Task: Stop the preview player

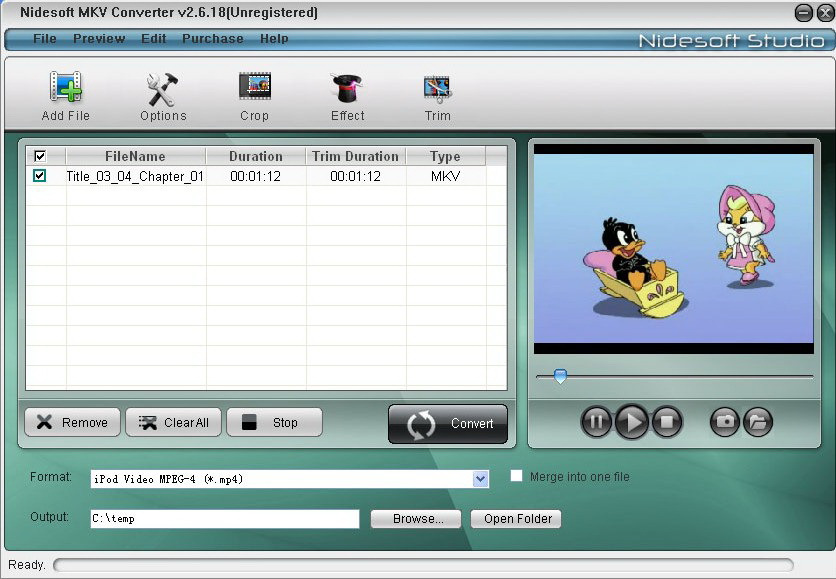Action: (666, 422)
